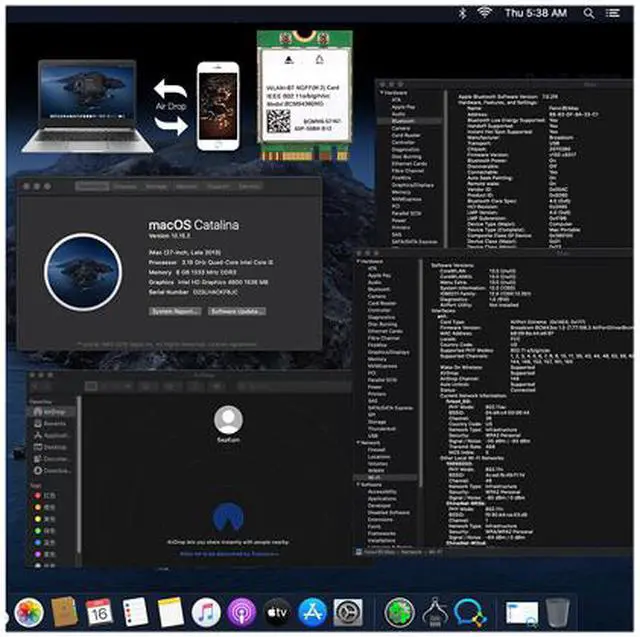The height and width of the screenshot is (637, 640).
Task: Switch to Service tab in About This Mac
Action: pyautogui.click(x=249, y=186)
